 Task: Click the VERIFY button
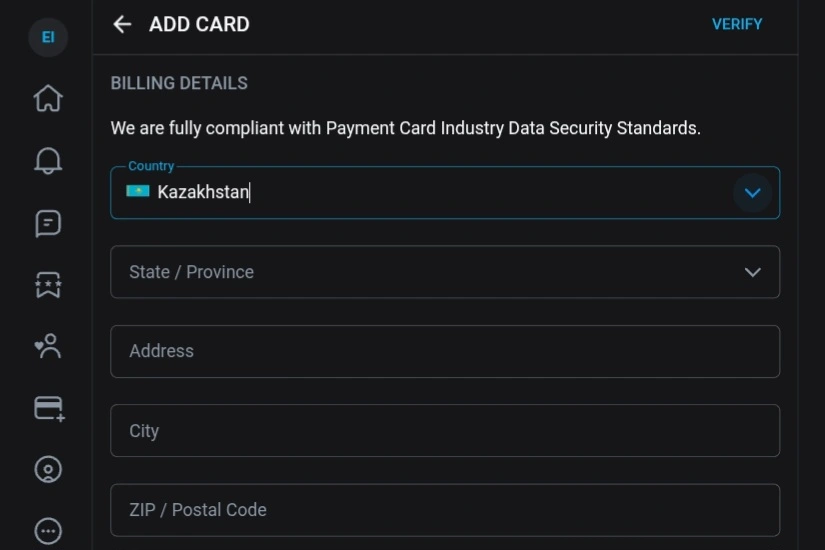[x=736, y=24]
